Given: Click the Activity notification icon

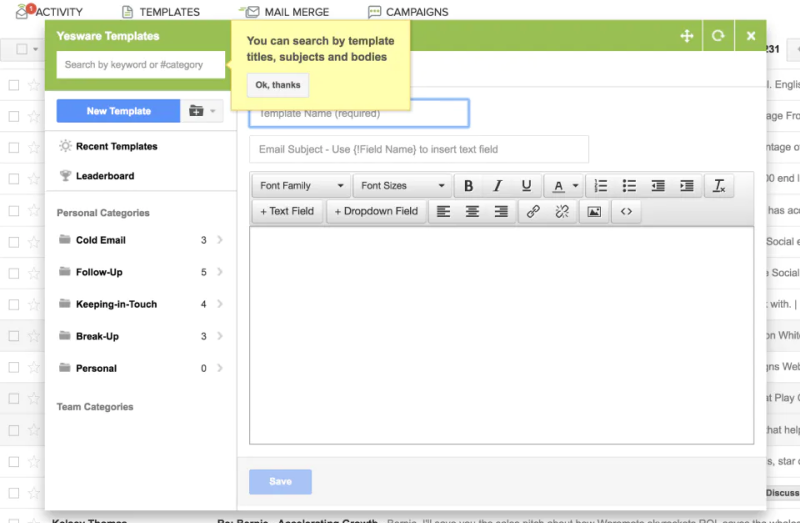Looking at the screenshot, I should pyautogui.click(x=23, y=11).
